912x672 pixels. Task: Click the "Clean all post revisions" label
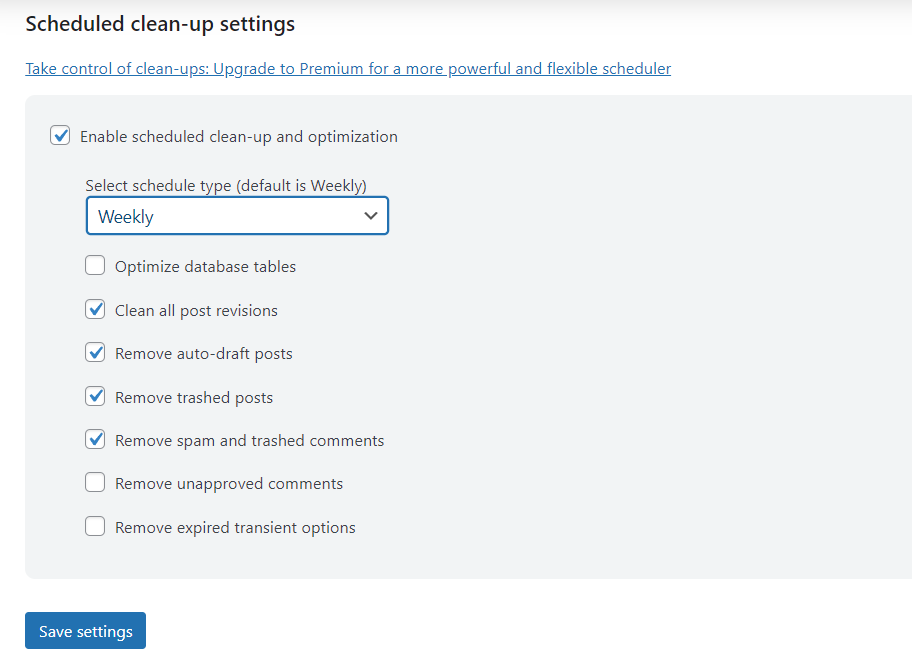196,310
